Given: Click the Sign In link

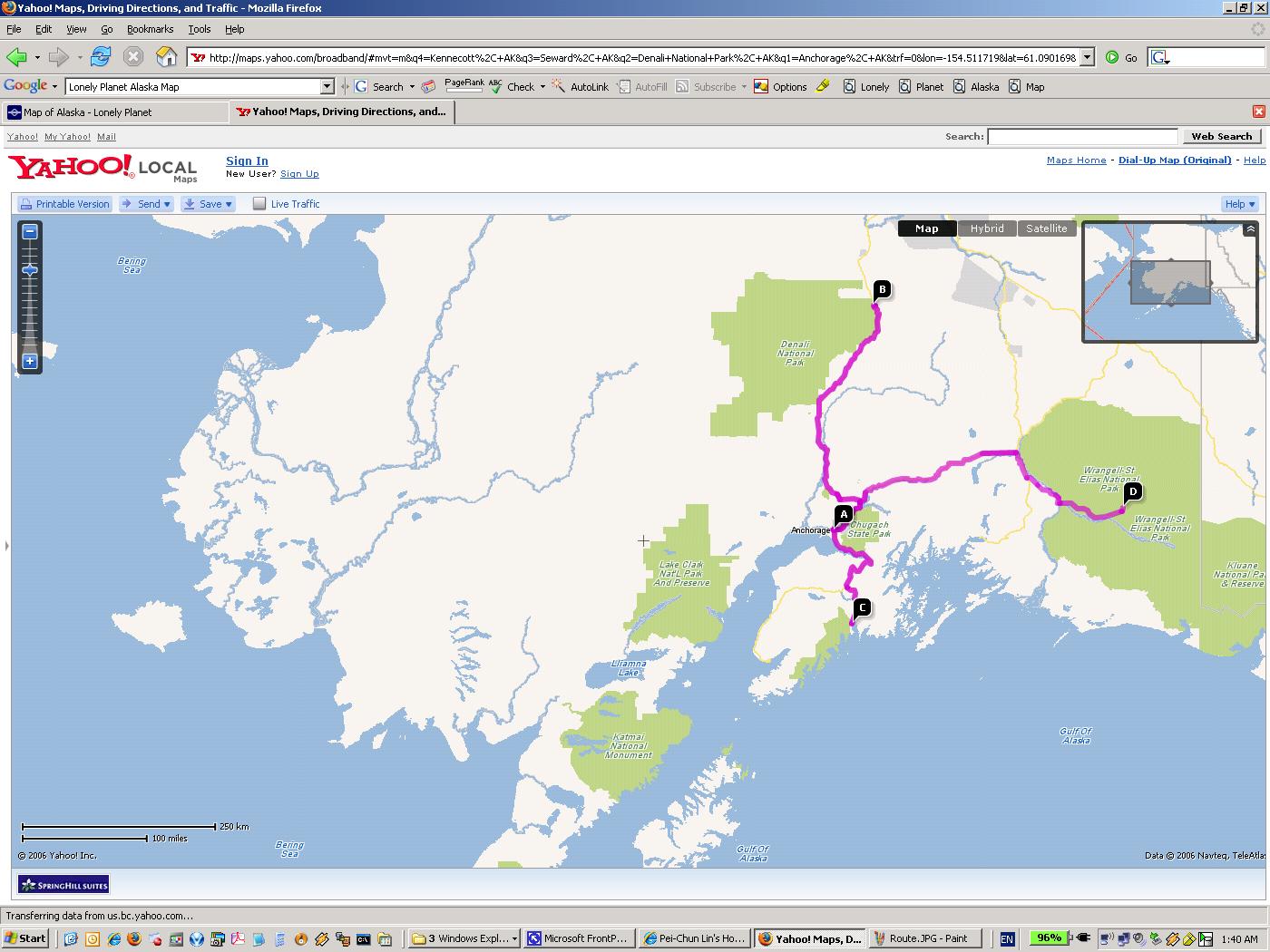Looking at the screenshot, I should pos(247,160).
